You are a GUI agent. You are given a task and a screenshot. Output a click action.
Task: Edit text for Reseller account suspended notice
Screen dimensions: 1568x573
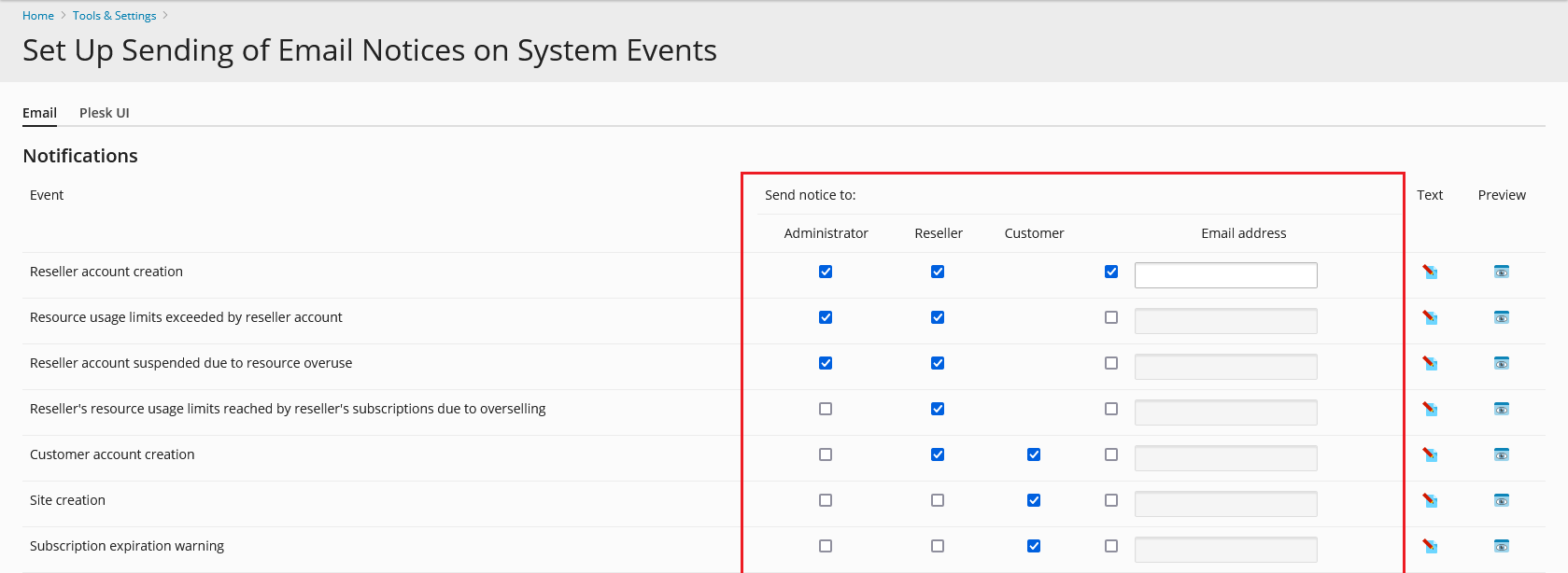coord(1430,363)
